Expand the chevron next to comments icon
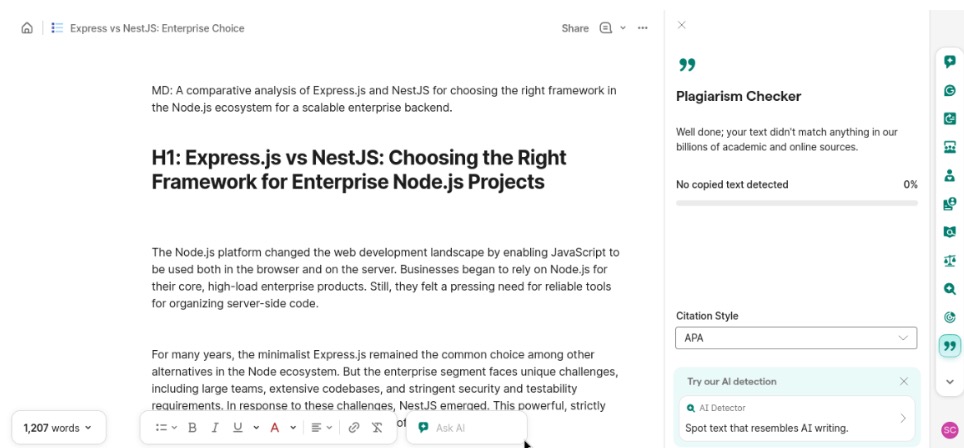The image size is (964, 448). point(623,28)
